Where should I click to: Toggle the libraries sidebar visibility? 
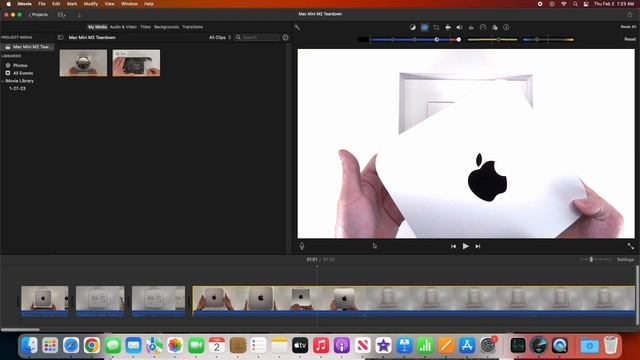[60, 38]
